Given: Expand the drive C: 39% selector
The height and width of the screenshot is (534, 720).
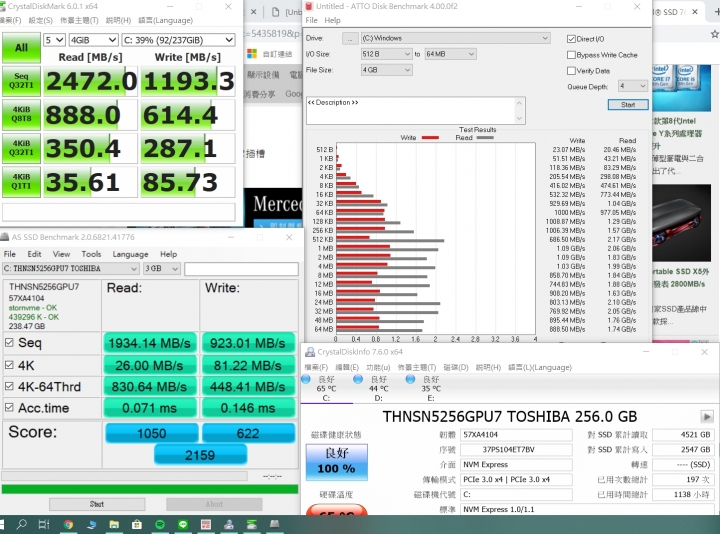Looking at the screenshot, I should (x=179, y=40).
